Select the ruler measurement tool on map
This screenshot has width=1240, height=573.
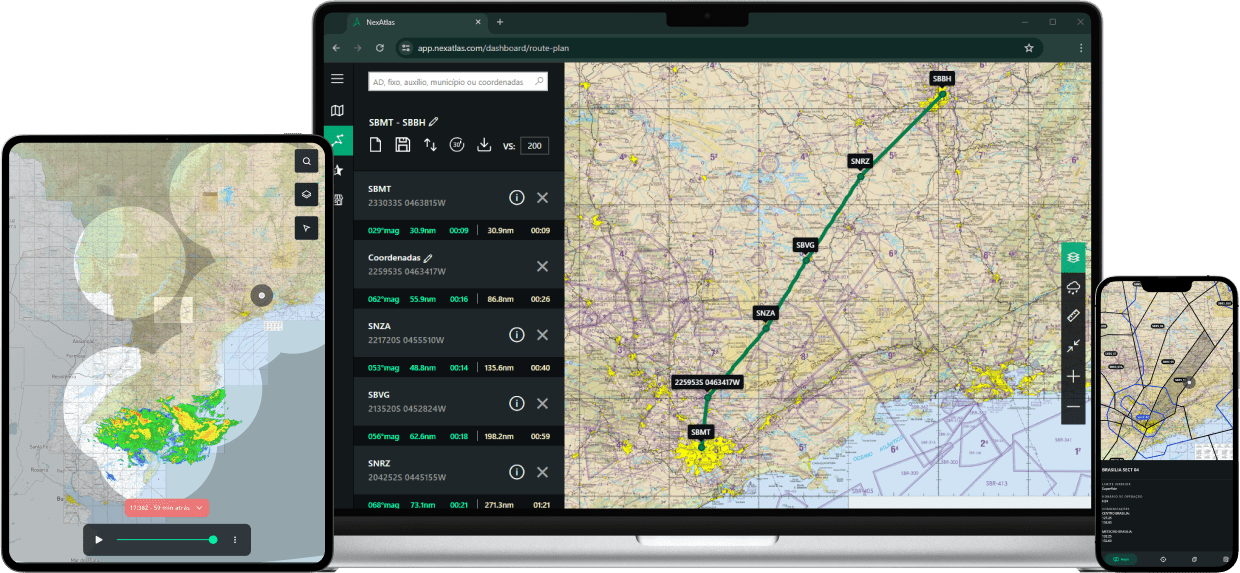click(1073, 317)
